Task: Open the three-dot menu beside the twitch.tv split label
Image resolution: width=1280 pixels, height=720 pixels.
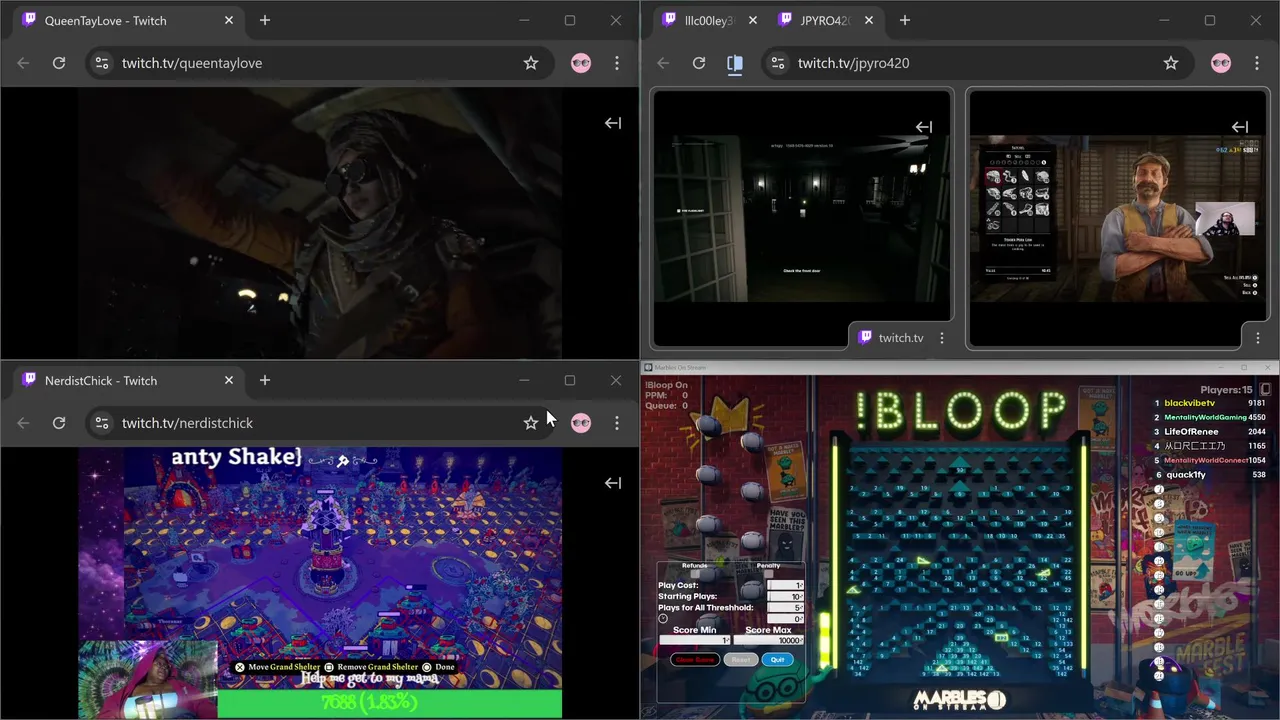Action: (941, 338)
